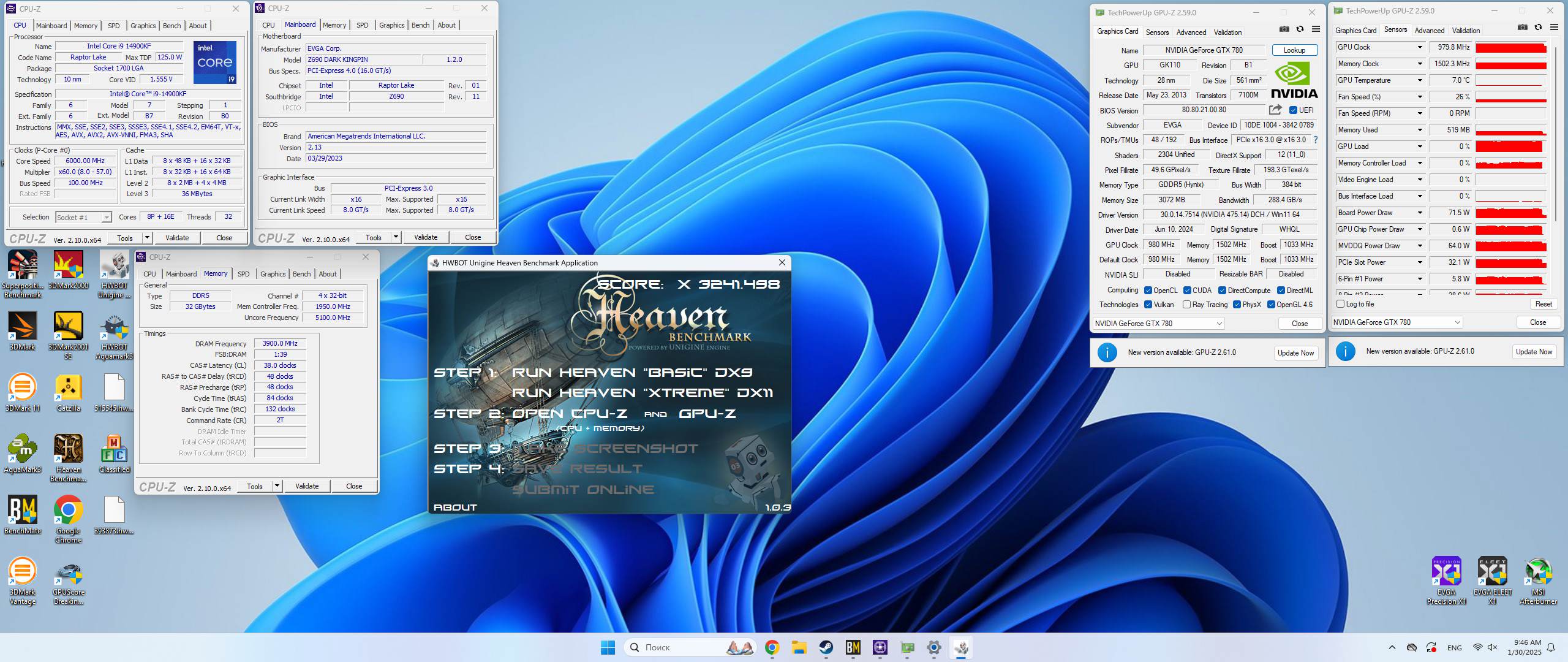Open BenchMate desktop shortcut
The width and height of the screenshot is (1568, 662).
[23, 515]
